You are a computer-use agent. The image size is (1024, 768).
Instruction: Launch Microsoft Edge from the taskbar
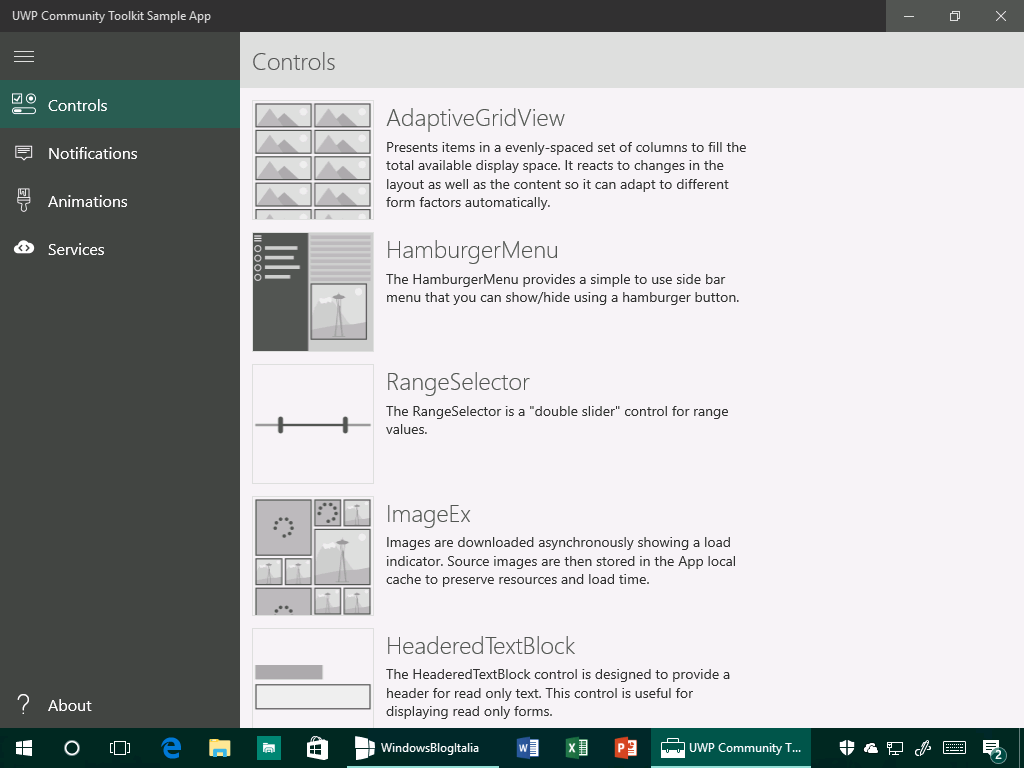pyautogui.click(x=171, y=748)
